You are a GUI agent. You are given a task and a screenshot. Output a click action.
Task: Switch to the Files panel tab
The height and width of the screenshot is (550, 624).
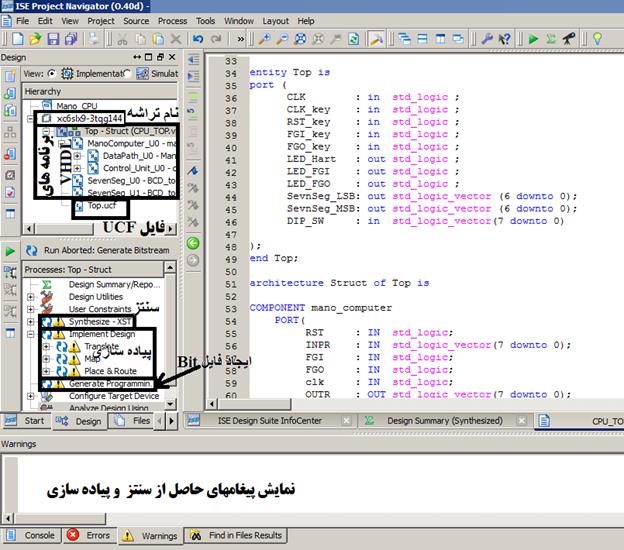click(x=132, y=421)
